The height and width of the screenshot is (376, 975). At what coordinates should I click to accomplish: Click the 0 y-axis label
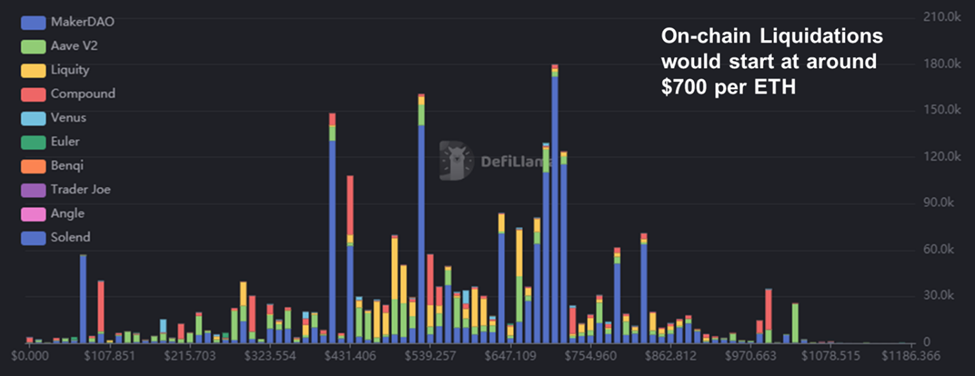926,342
